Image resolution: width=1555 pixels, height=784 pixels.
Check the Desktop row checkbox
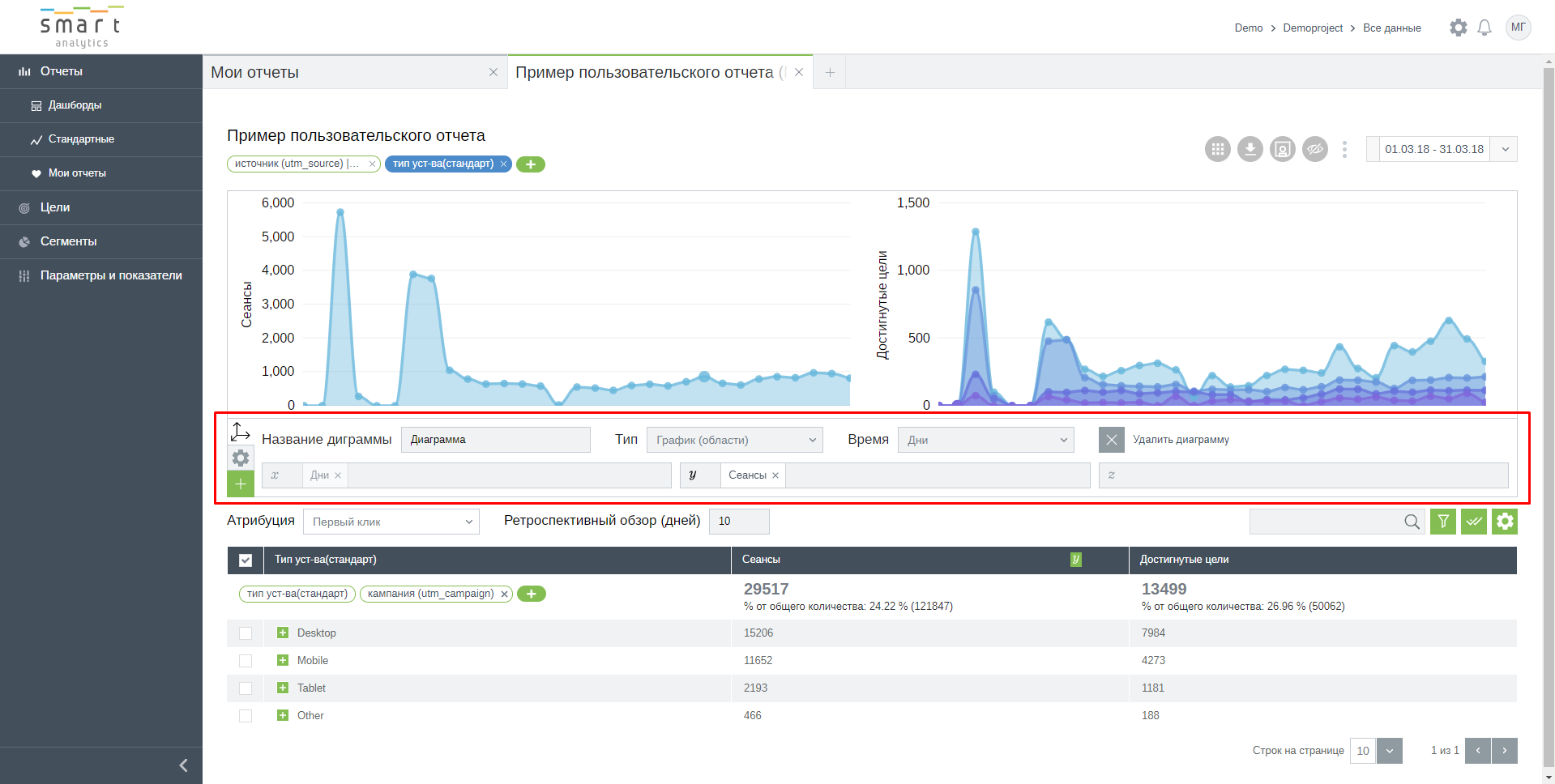click(246, 633)
